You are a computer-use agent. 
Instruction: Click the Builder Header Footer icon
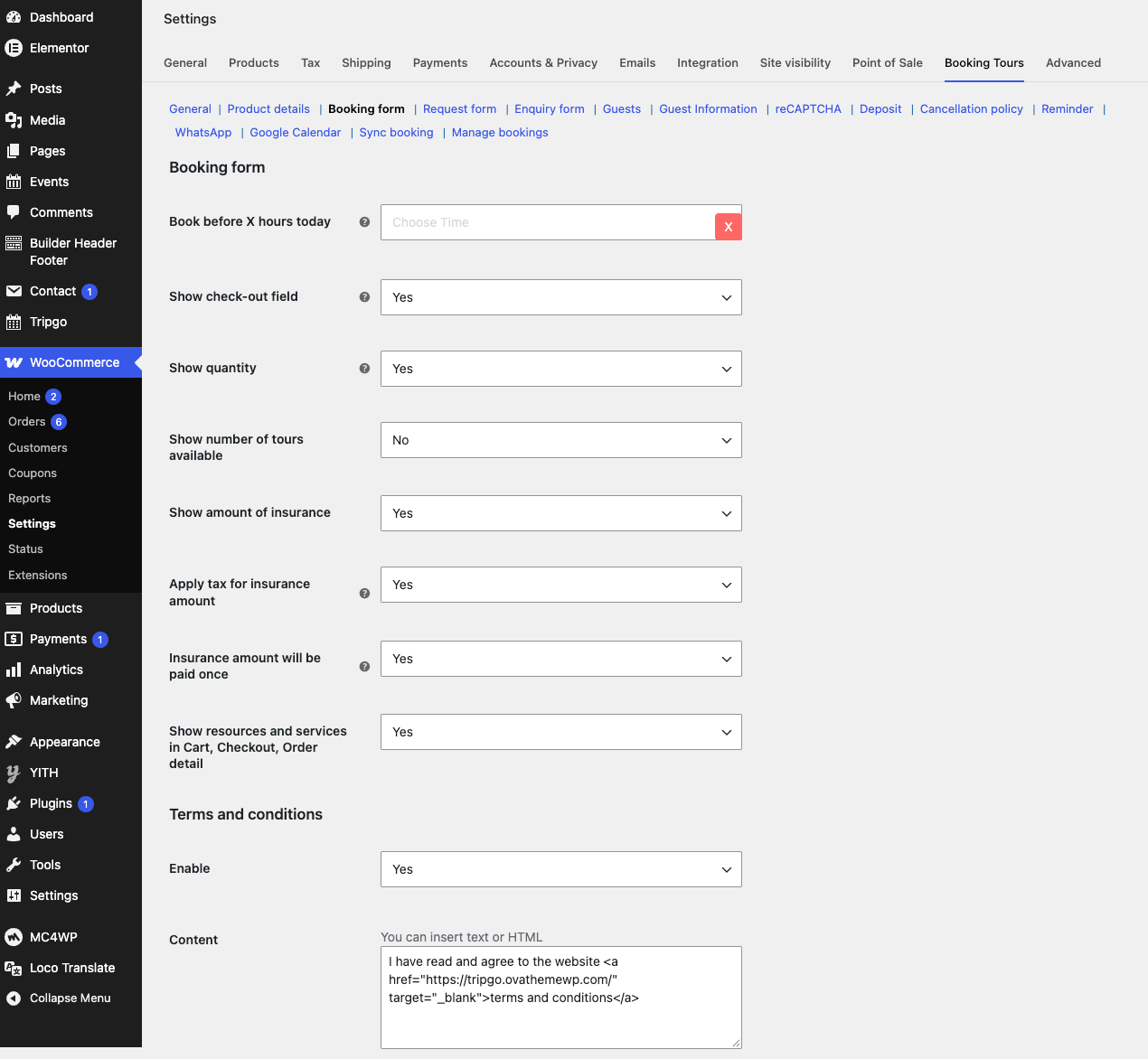(x=14, y=243)
